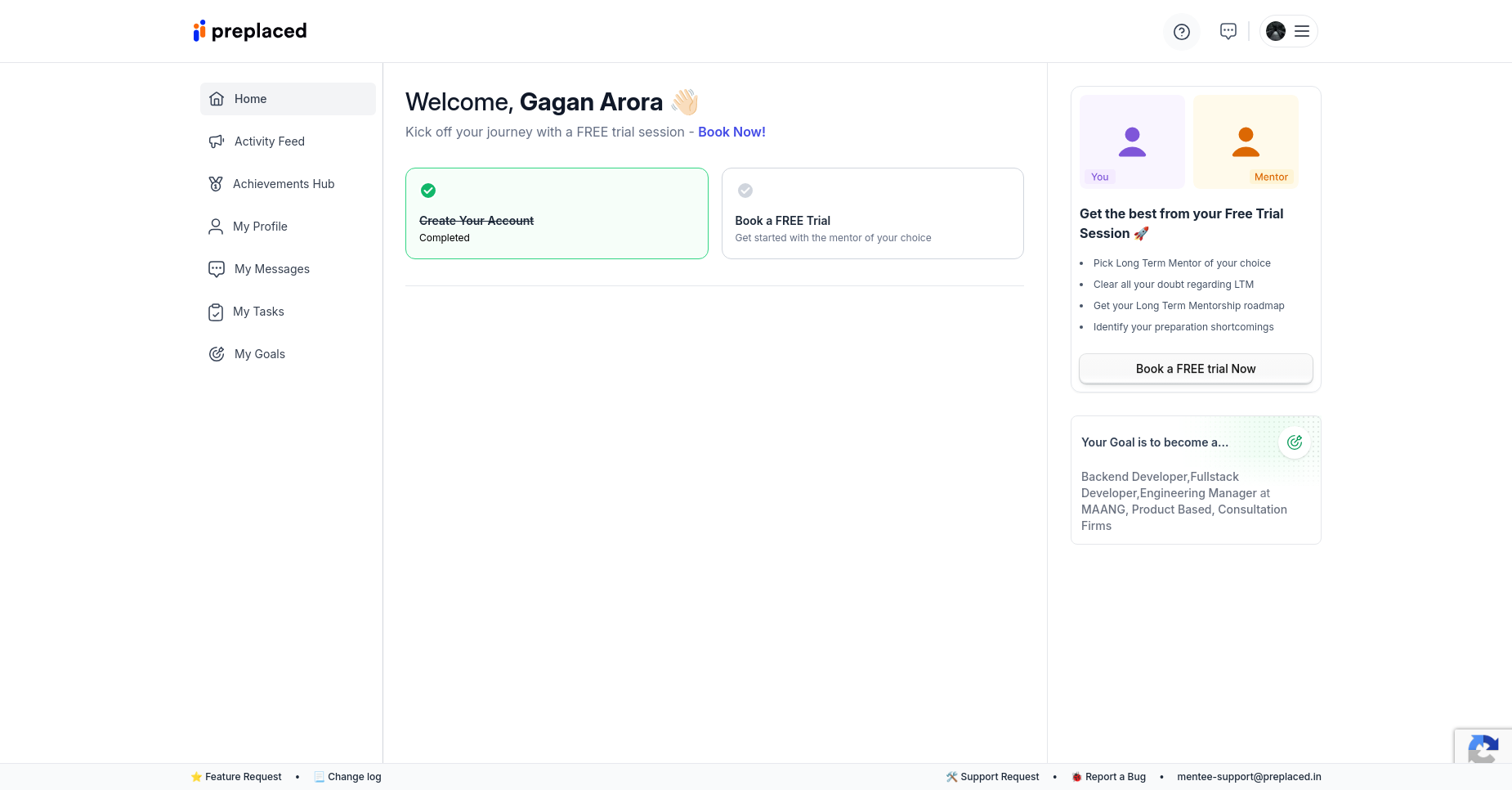Open the Feature Request footer link
The width and height of the screenshot is (1512, 790).
(x=243, y=777)
